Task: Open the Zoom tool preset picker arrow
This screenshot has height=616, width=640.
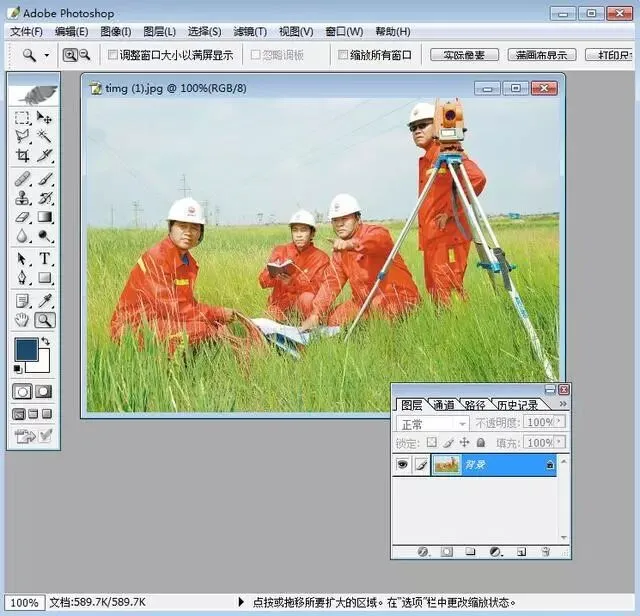Action: (47, 55)
